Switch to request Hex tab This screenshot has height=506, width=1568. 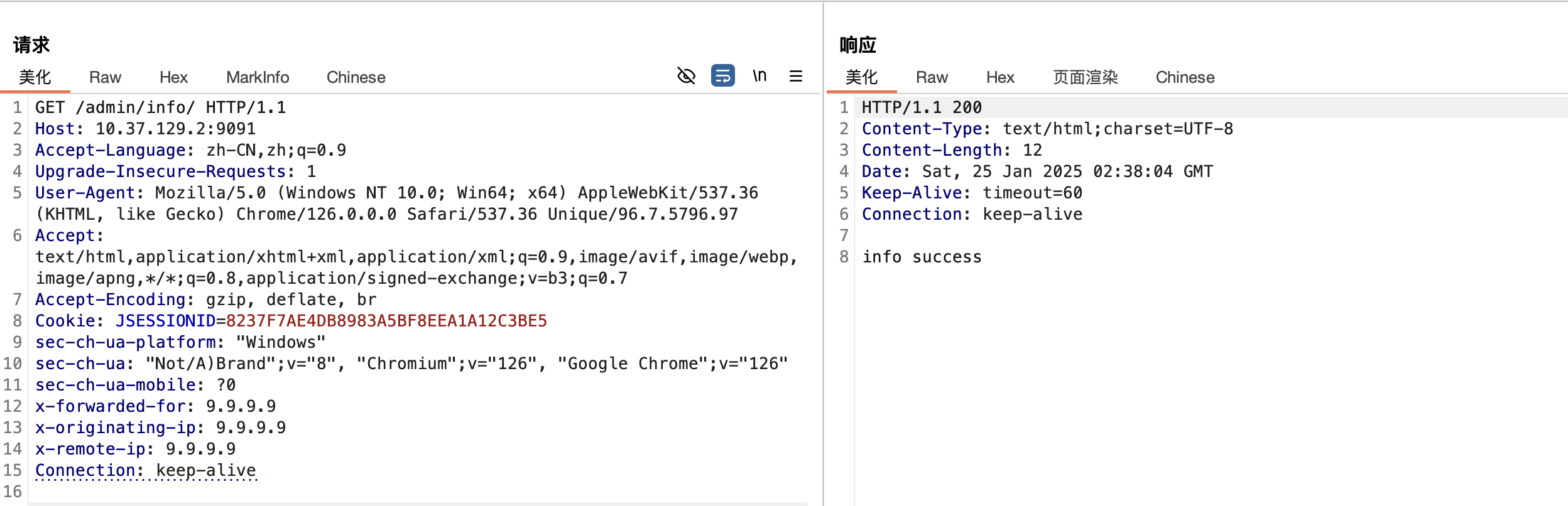click(173, 77)
